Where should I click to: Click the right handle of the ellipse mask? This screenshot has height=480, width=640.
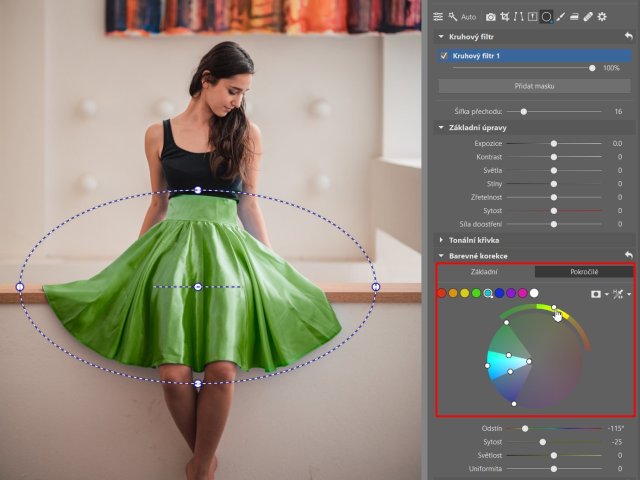pos(376,287)
